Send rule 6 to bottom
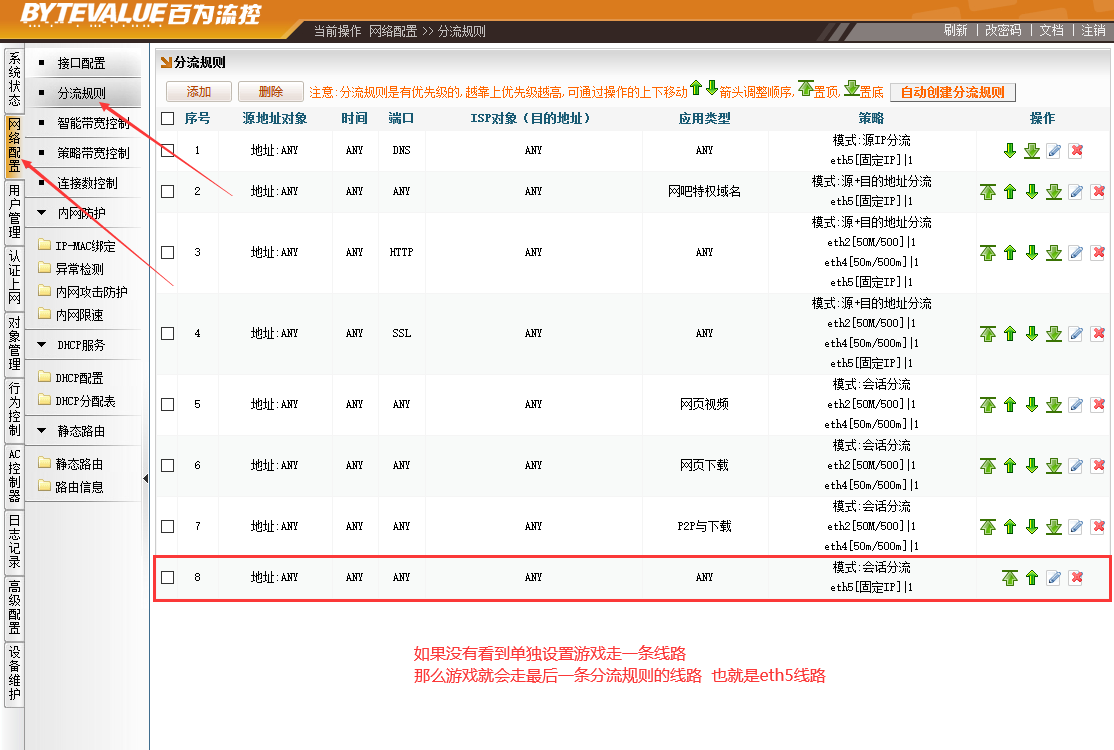The image size is (1114, 750). click(x=1054, y=466)
